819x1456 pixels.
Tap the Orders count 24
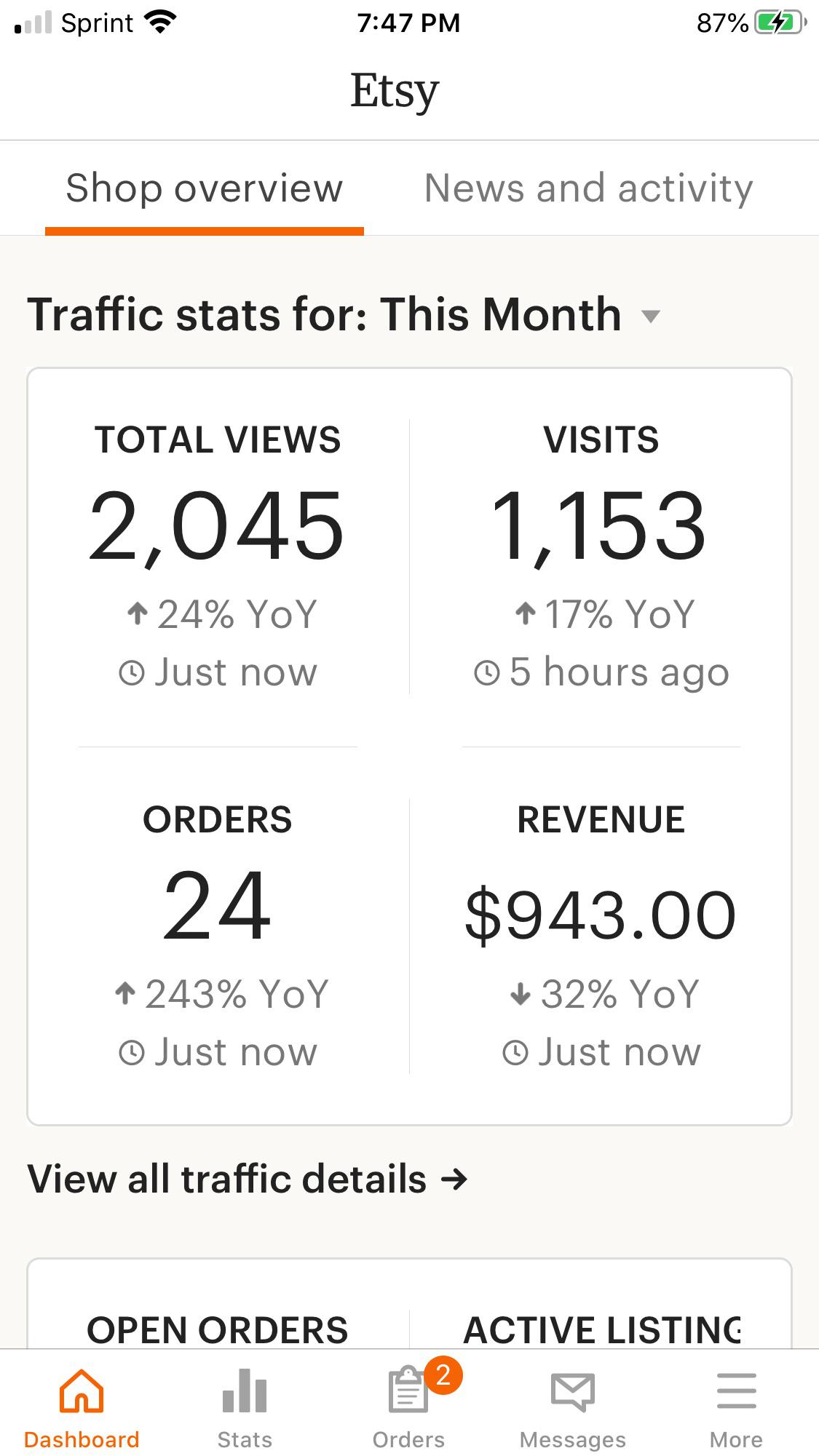217,906
